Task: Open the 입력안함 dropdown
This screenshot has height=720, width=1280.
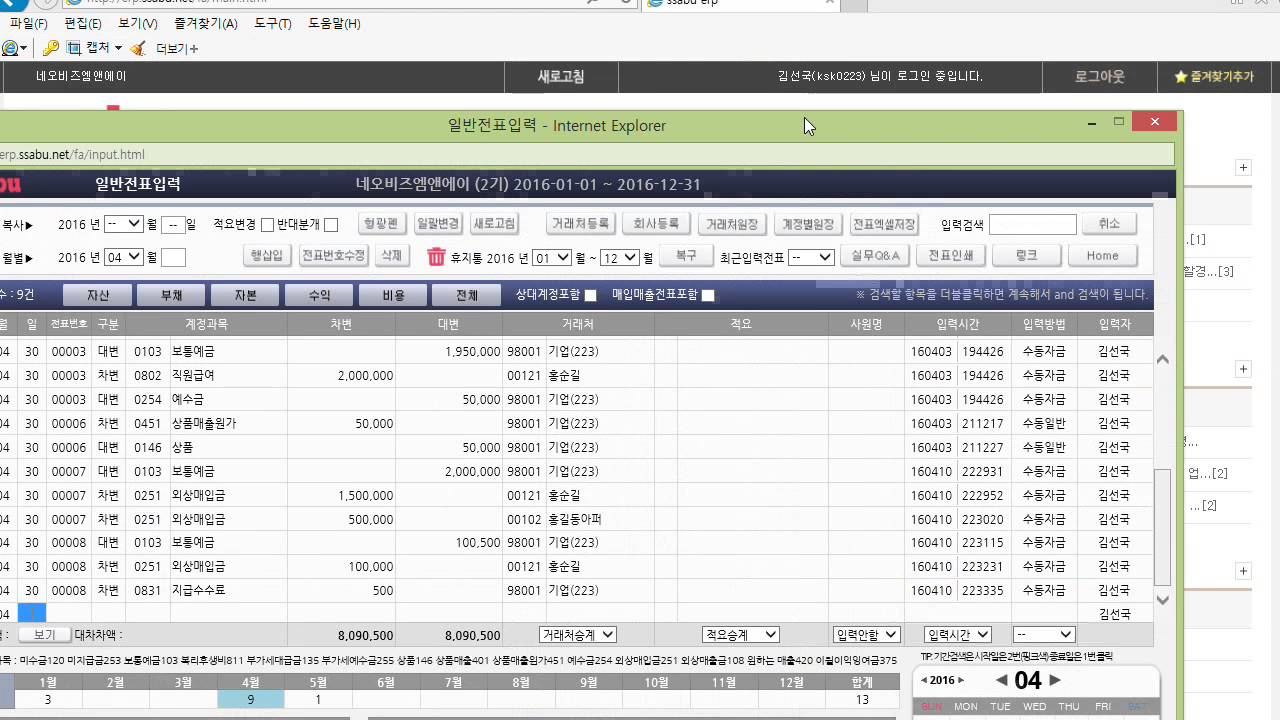Action: (x=866, y=635)
